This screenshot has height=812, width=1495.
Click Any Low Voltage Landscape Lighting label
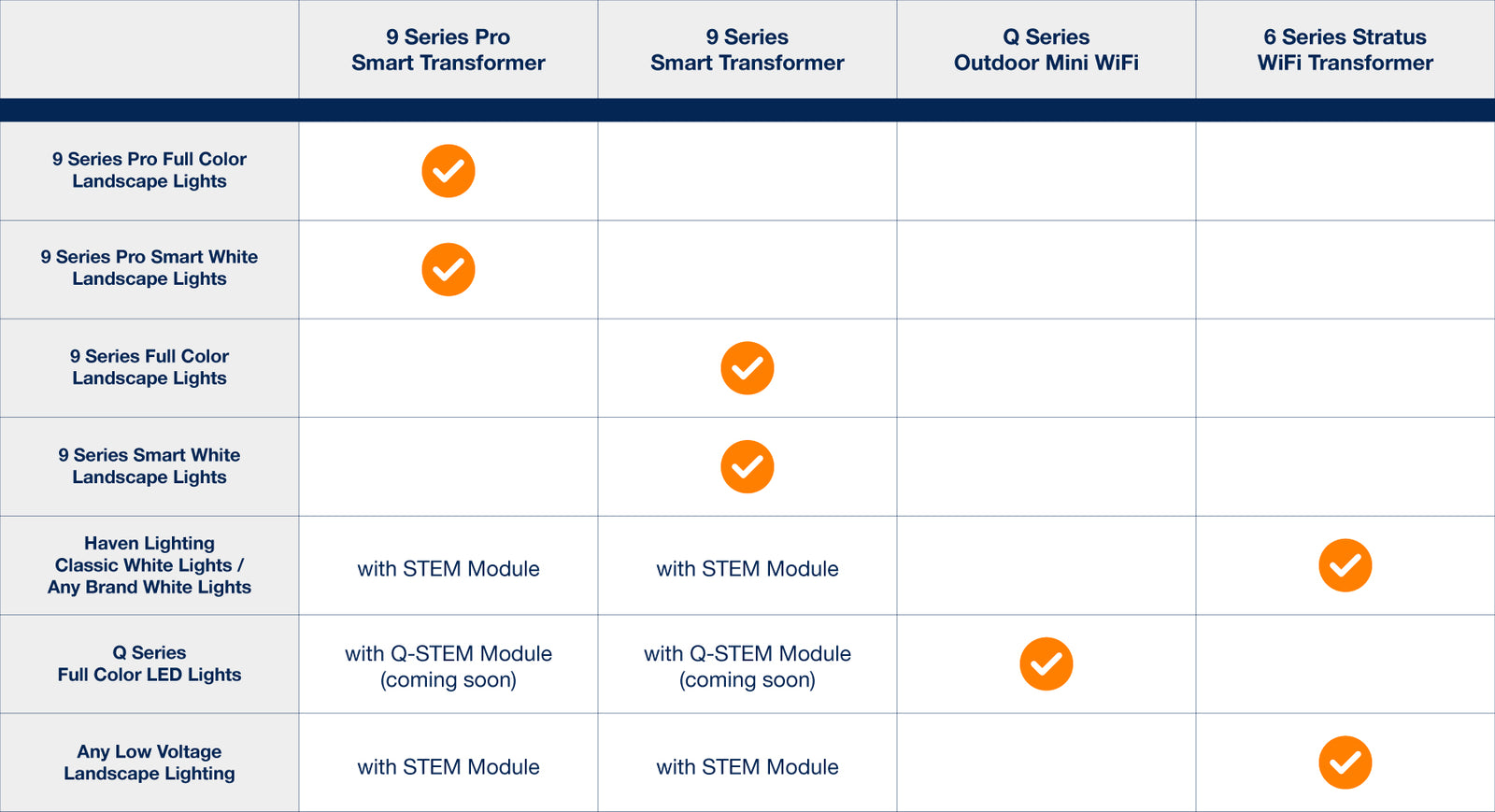tap(149, 762)
